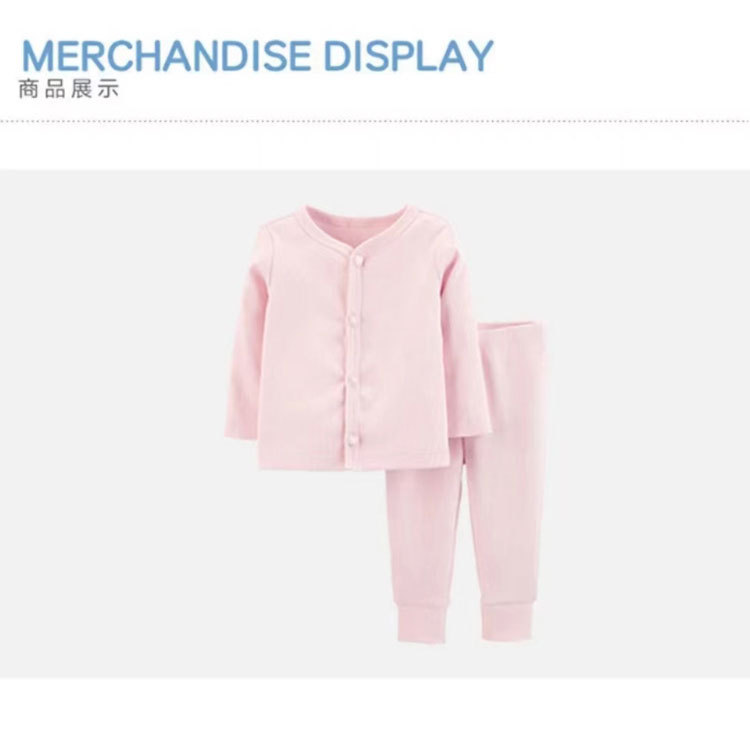
Task: Click the gray photo background left of the outfit
Action: click(110, 421)
